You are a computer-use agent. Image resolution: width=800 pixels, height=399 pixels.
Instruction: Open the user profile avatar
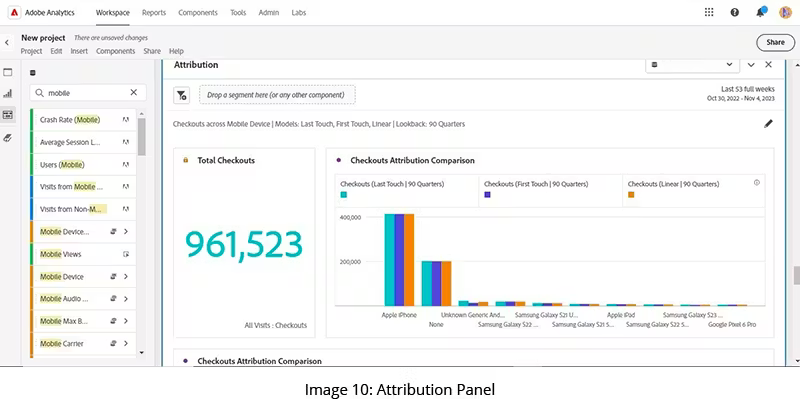(785, 12)
